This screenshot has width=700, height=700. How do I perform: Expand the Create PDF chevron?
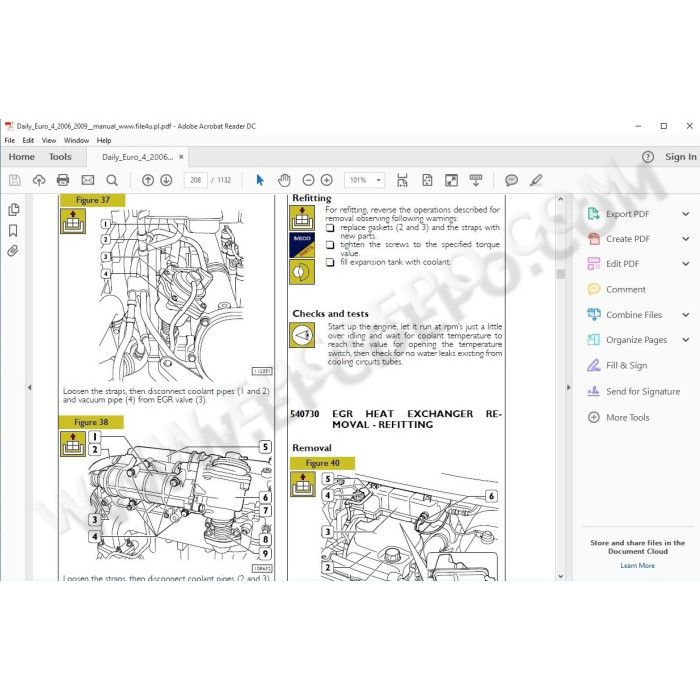(x=686, y=239)
